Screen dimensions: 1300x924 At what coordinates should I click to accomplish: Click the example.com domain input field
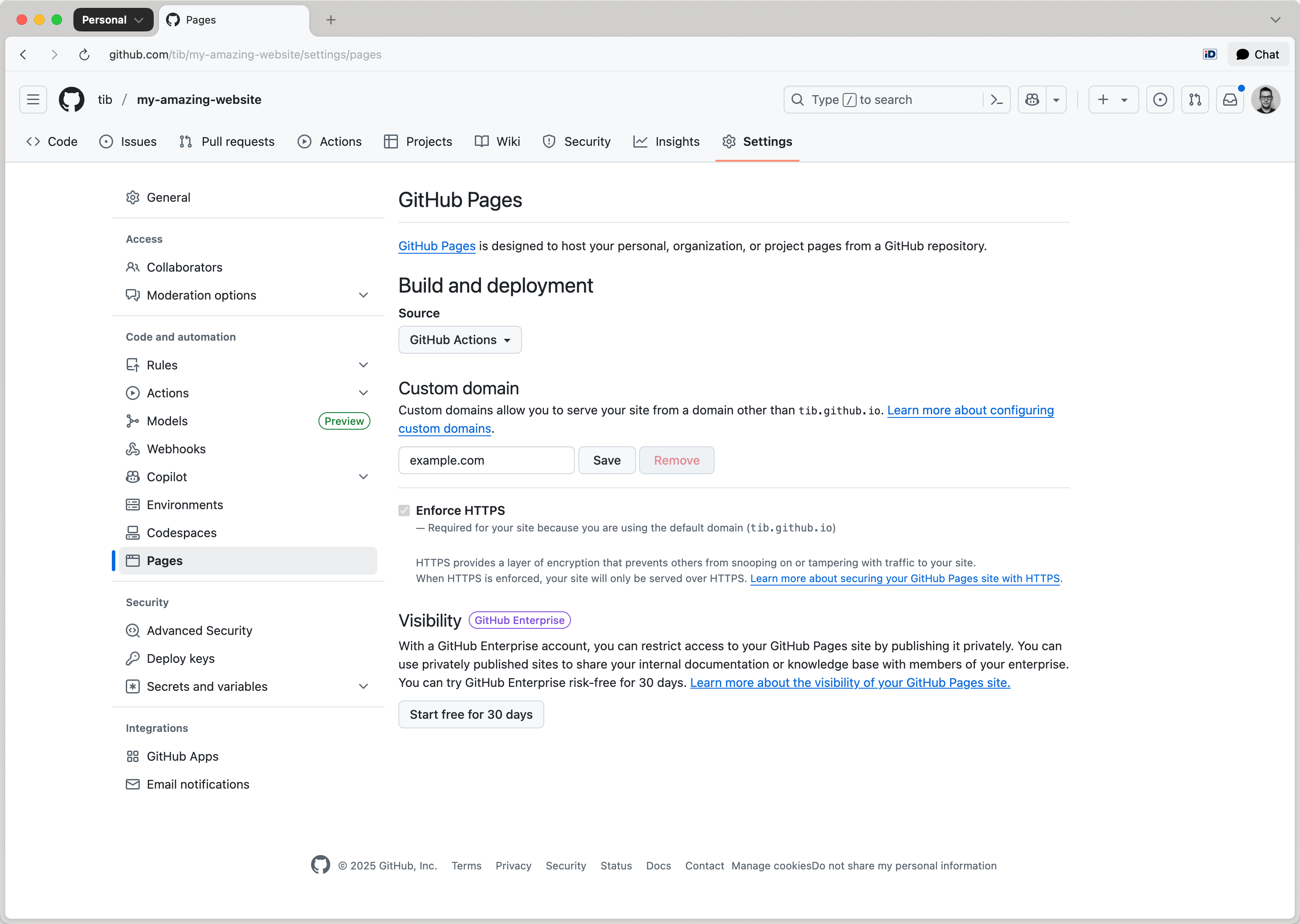(486, 460)
